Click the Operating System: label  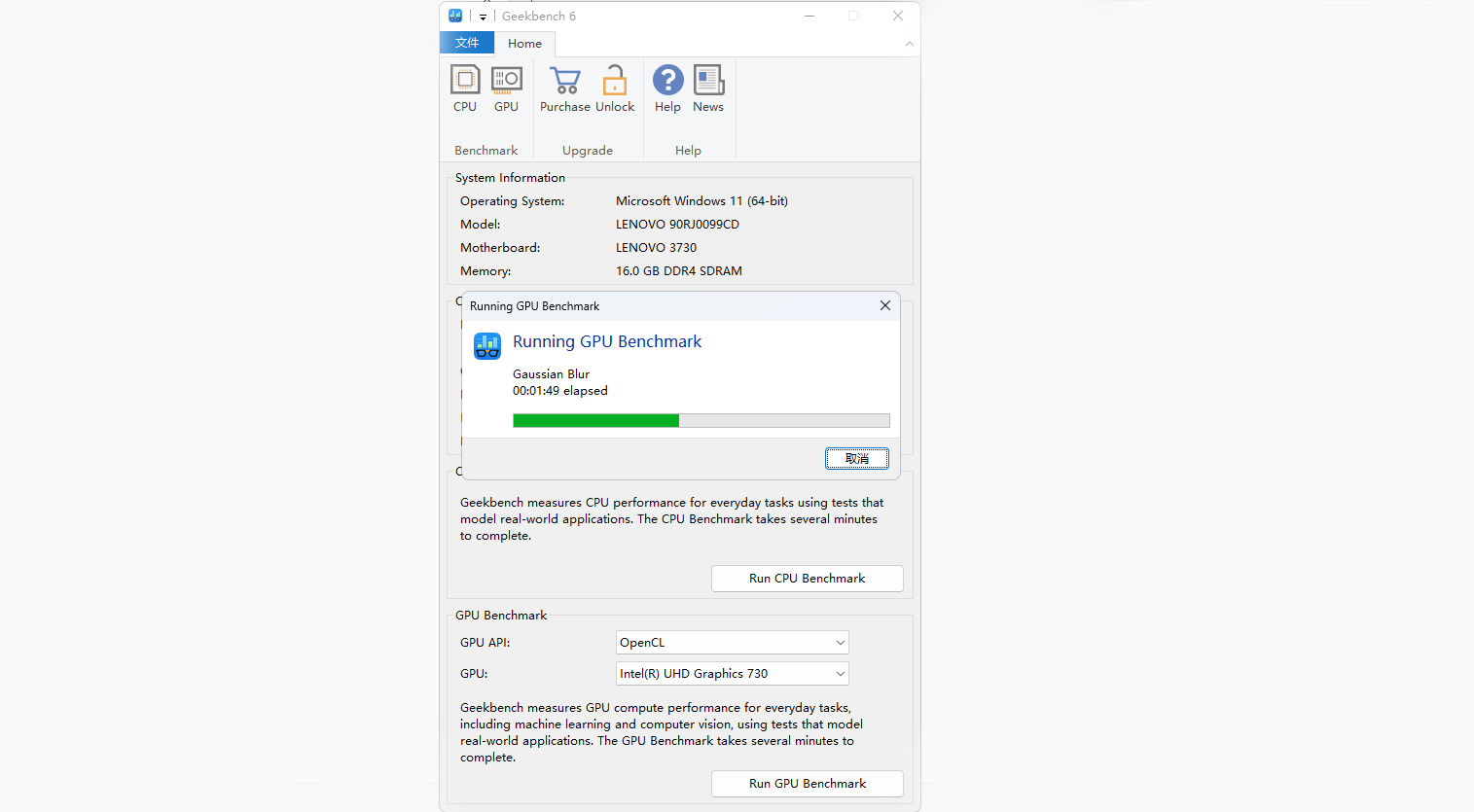click(x=512, y=201)
